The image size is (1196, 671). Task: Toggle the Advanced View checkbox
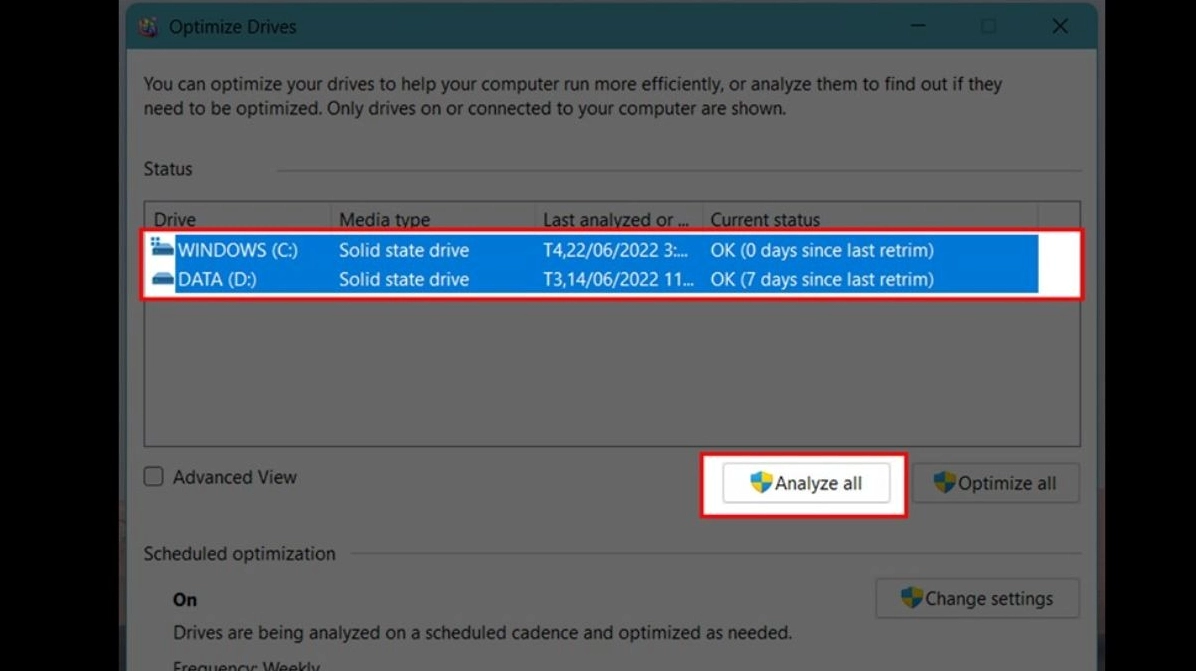point(153,477)
